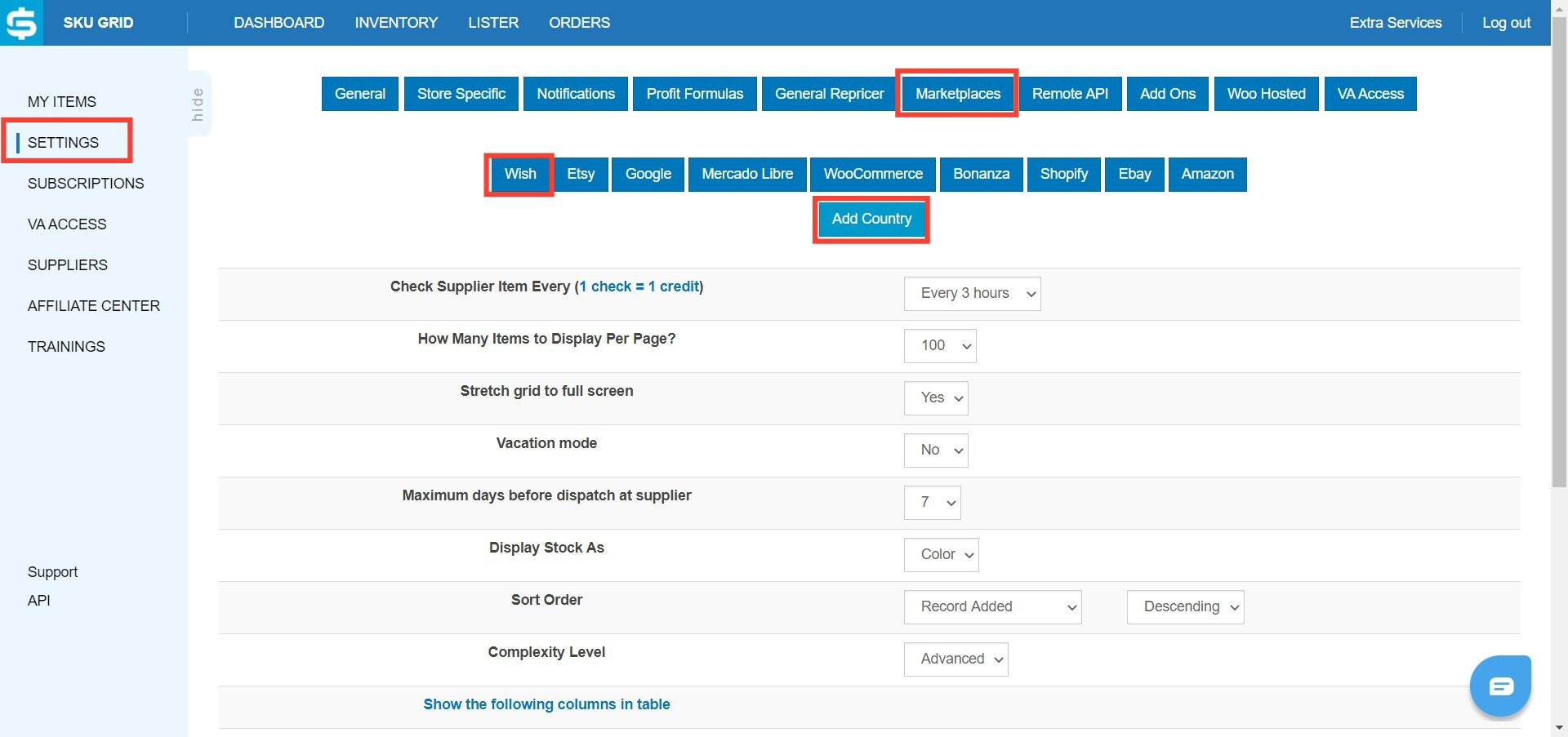Click the SKU GRID brand text
The height and width of the screenshot is (737, 1568).
point(98,23)
